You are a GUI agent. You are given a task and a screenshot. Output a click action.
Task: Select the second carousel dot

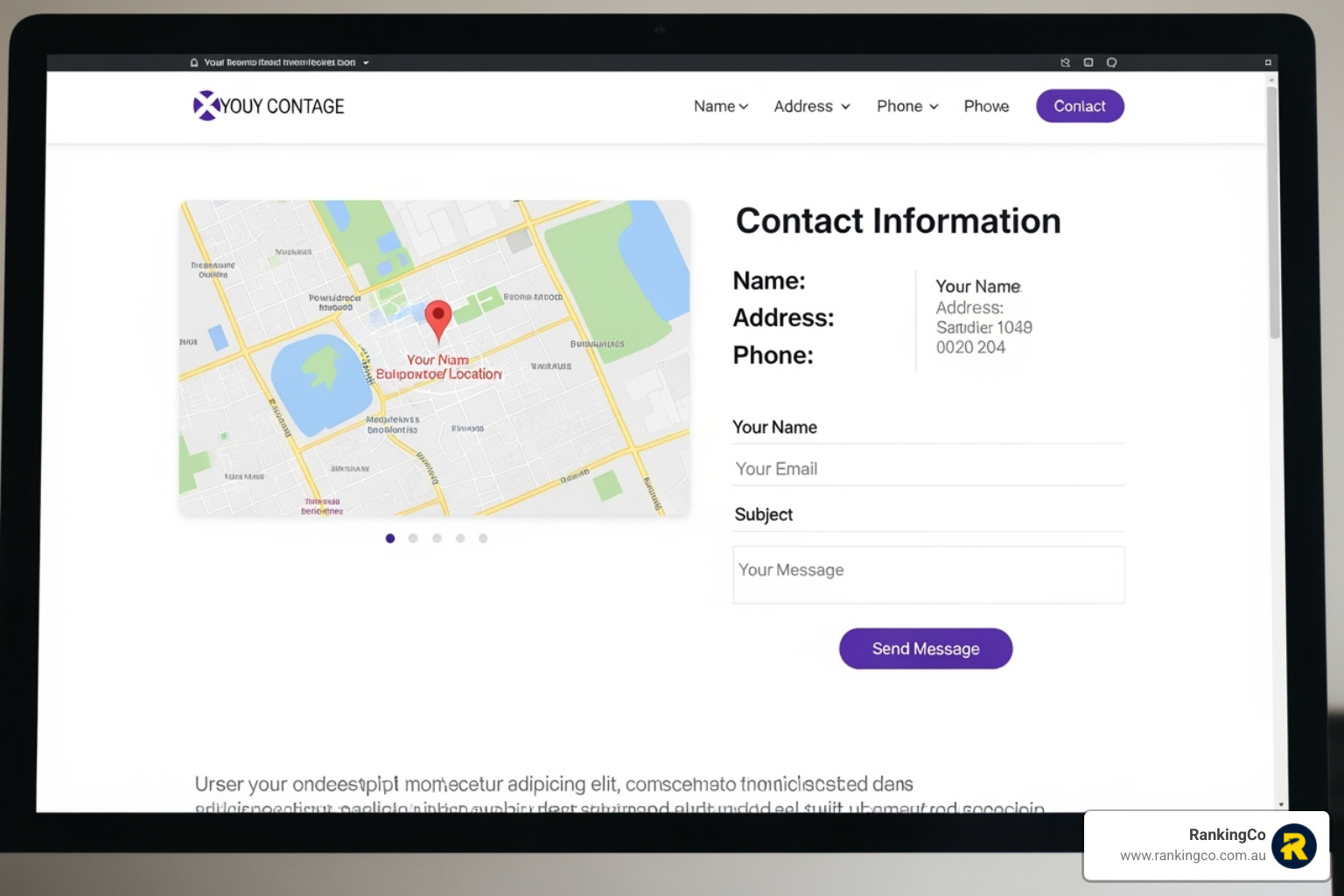413,538
